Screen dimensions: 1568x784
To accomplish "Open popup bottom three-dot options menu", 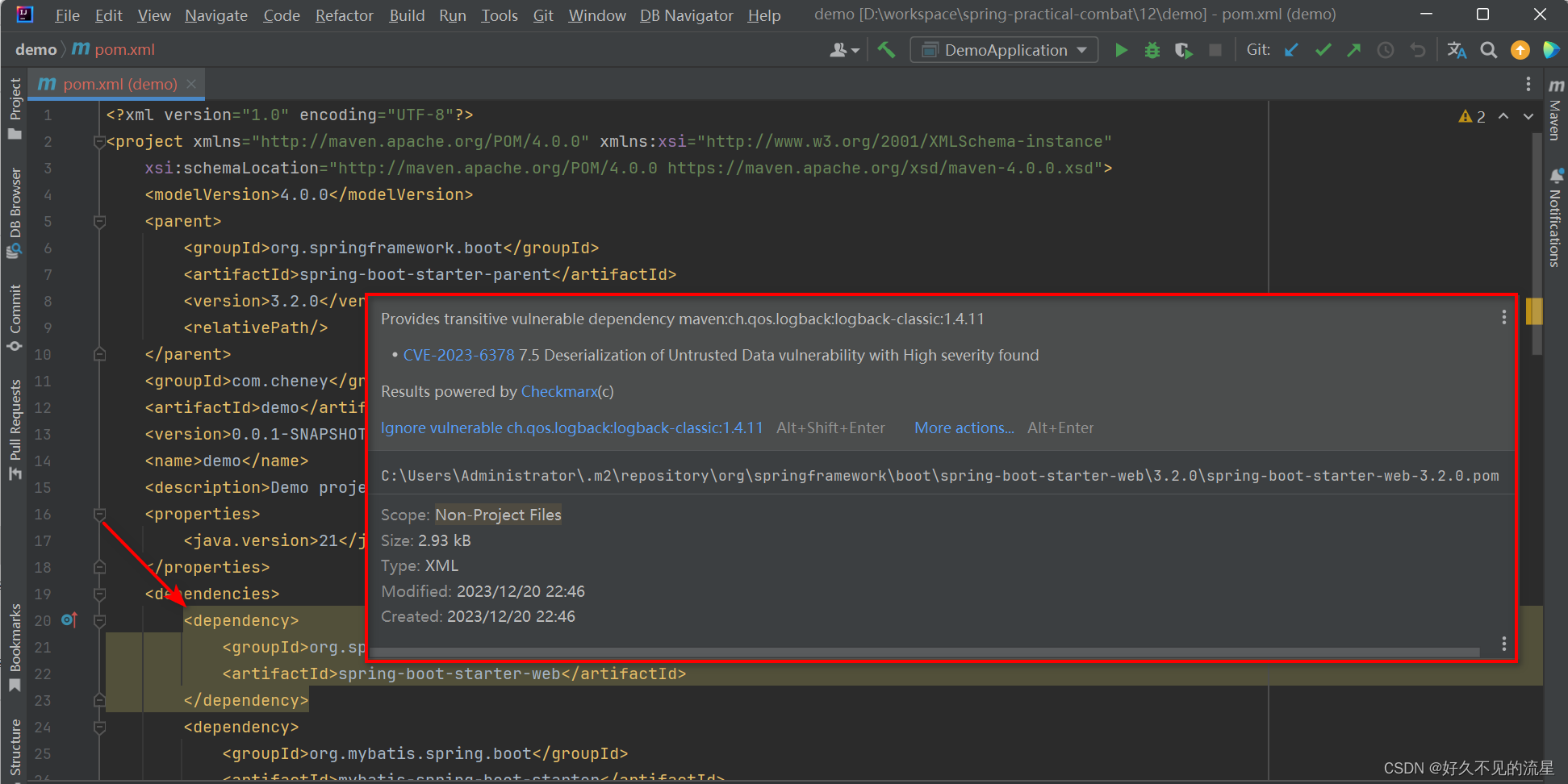I will point(1503,643).
